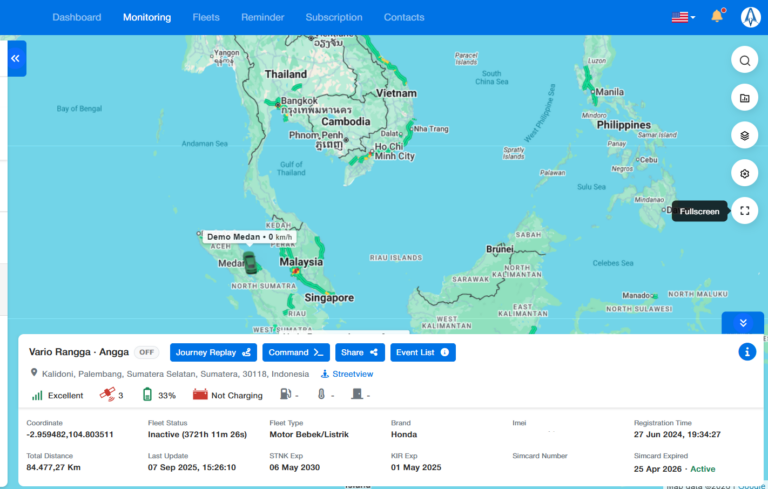
Task: Click the Command button
Action: 295,352
